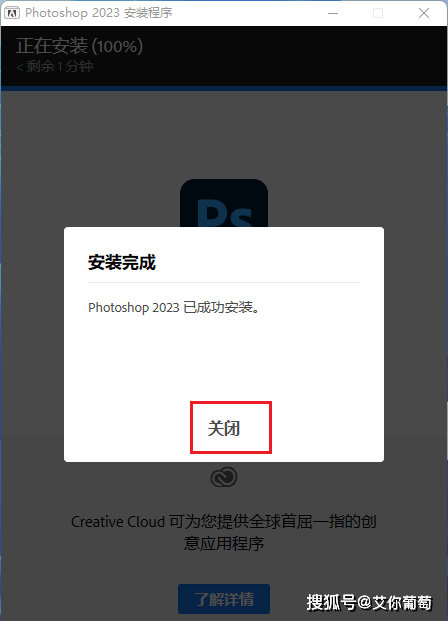Click the Creative Cloud logo icon
Screen dimensions: 448x621
224,477
